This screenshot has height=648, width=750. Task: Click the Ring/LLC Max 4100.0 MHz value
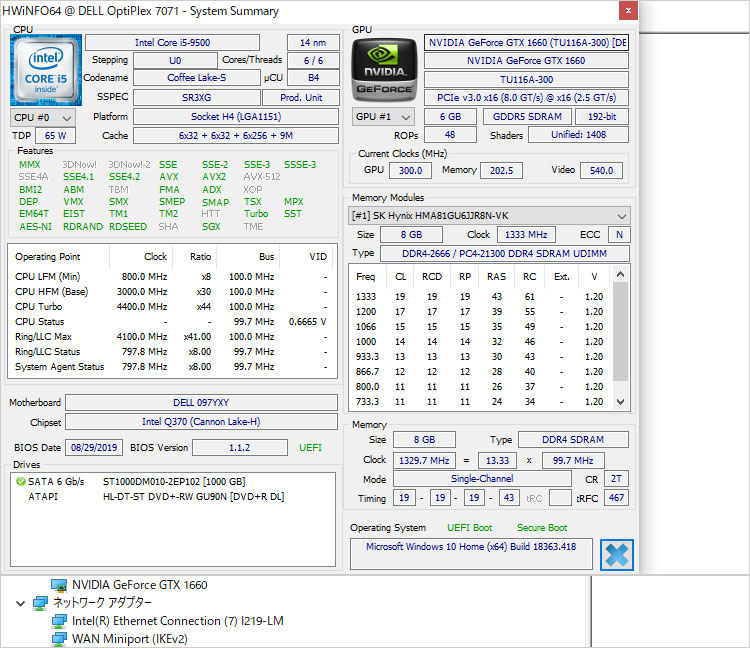142,337
